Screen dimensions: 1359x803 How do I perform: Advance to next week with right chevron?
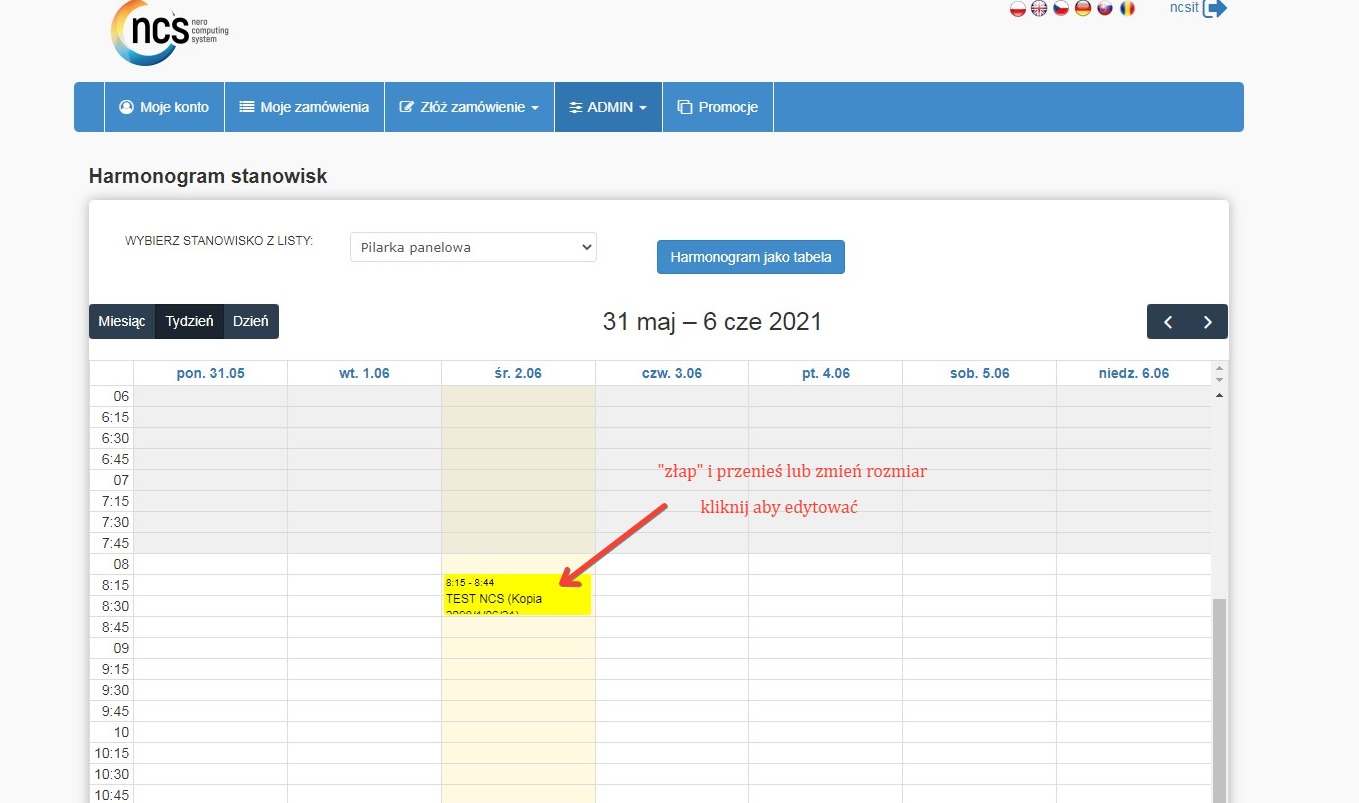pos(1207,322)
